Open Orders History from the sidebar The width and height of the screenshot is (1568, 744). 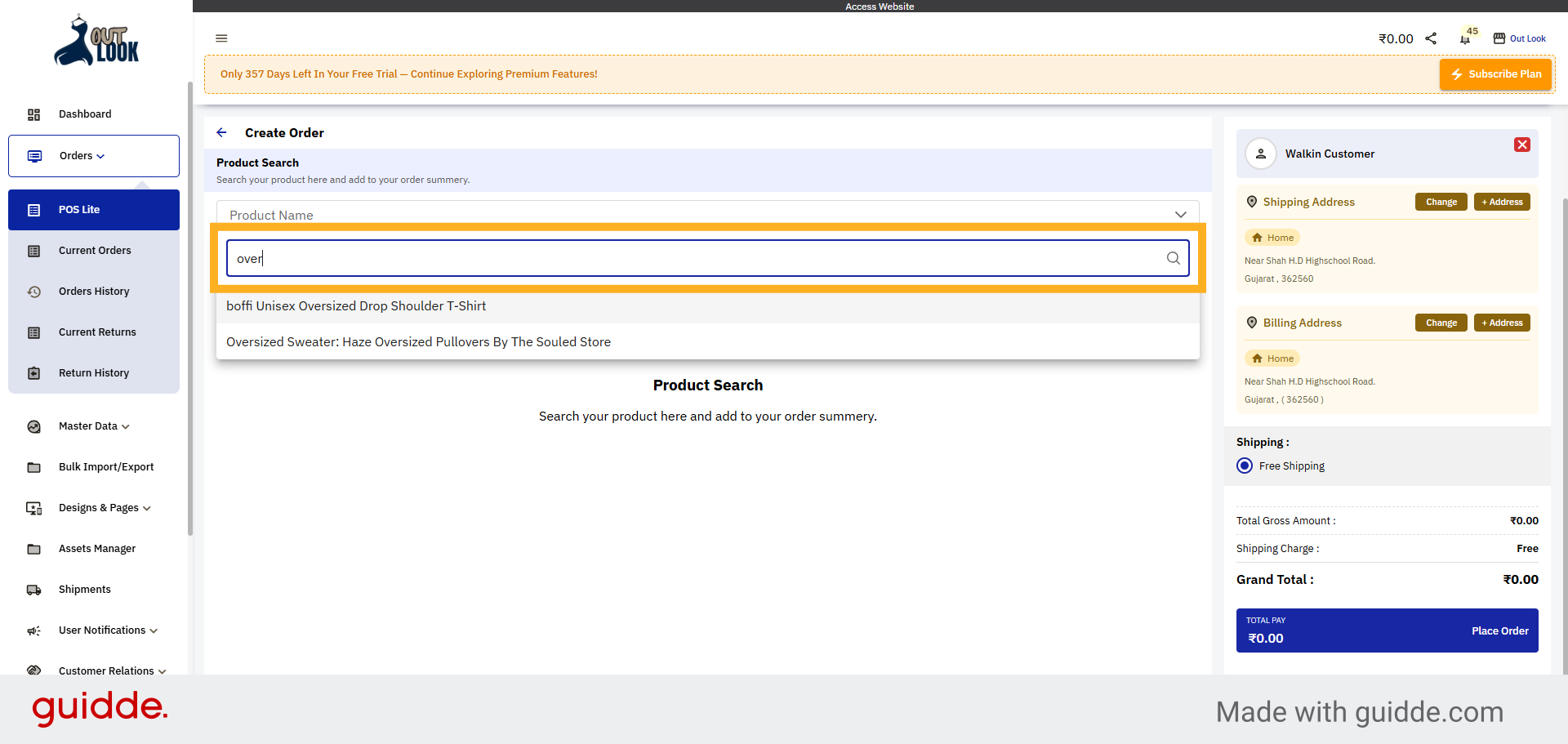93,291
